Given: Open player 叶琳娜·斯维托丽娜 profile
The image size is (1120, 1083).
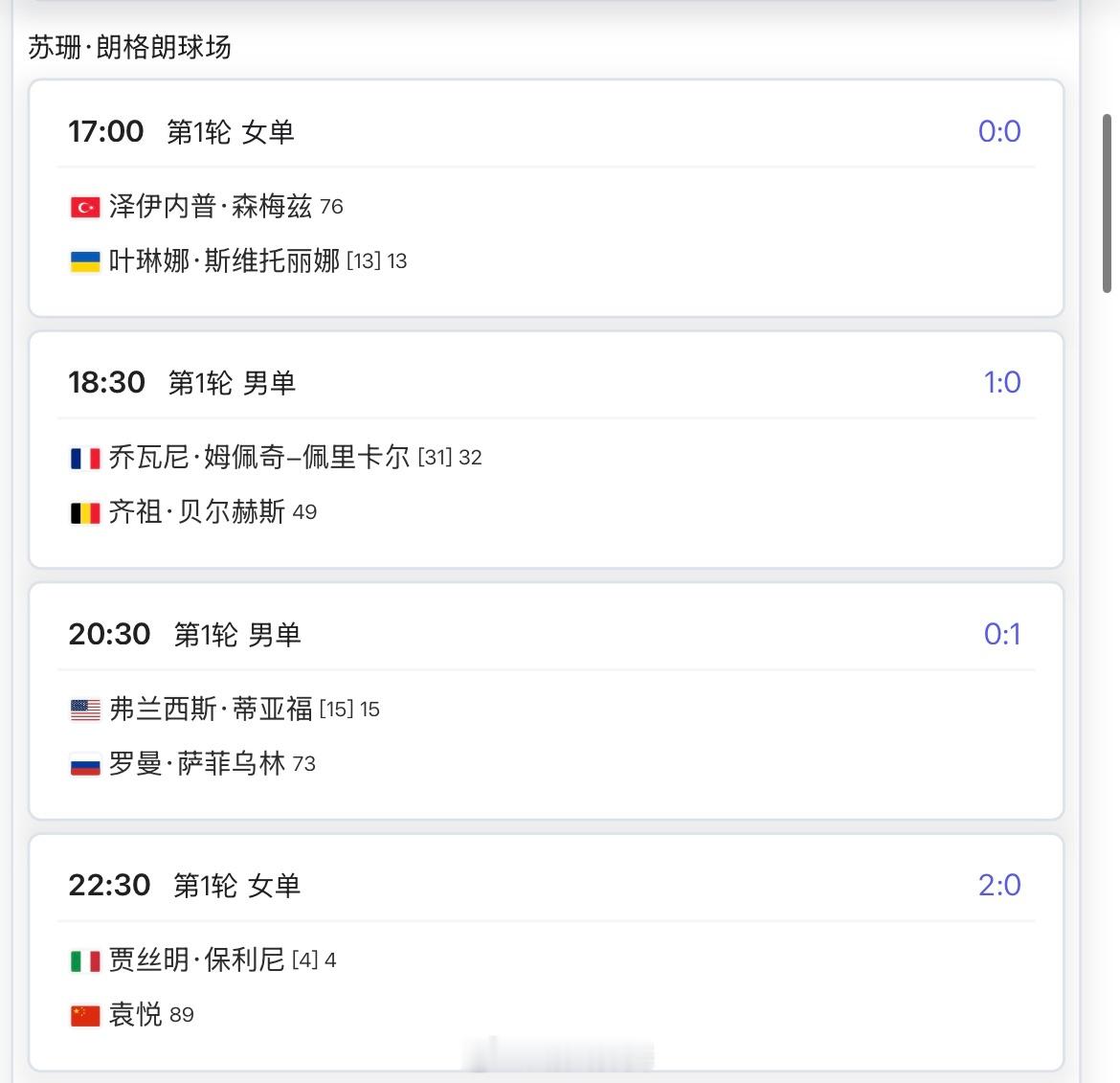Looking at the screenshot, I should click(224, 260).
